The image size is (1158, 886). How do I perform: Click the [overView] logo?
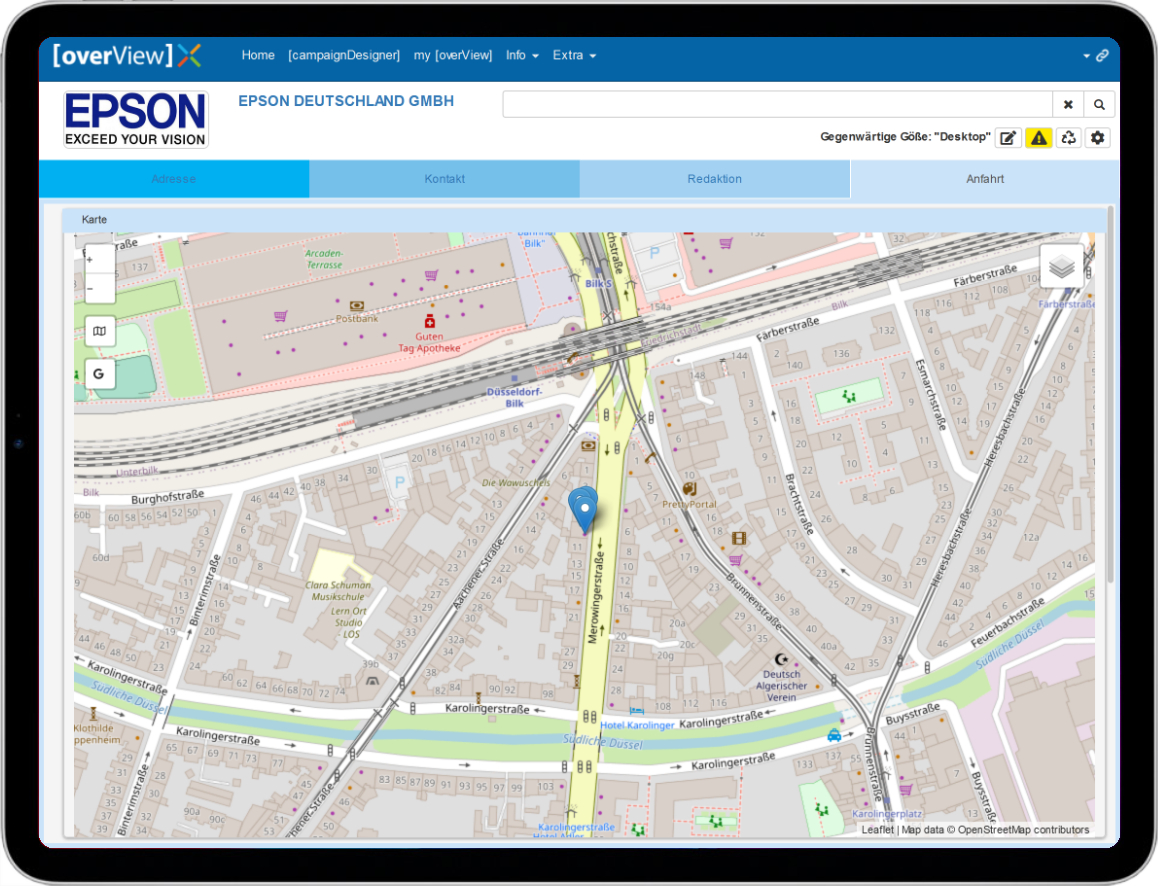[127, 55]
